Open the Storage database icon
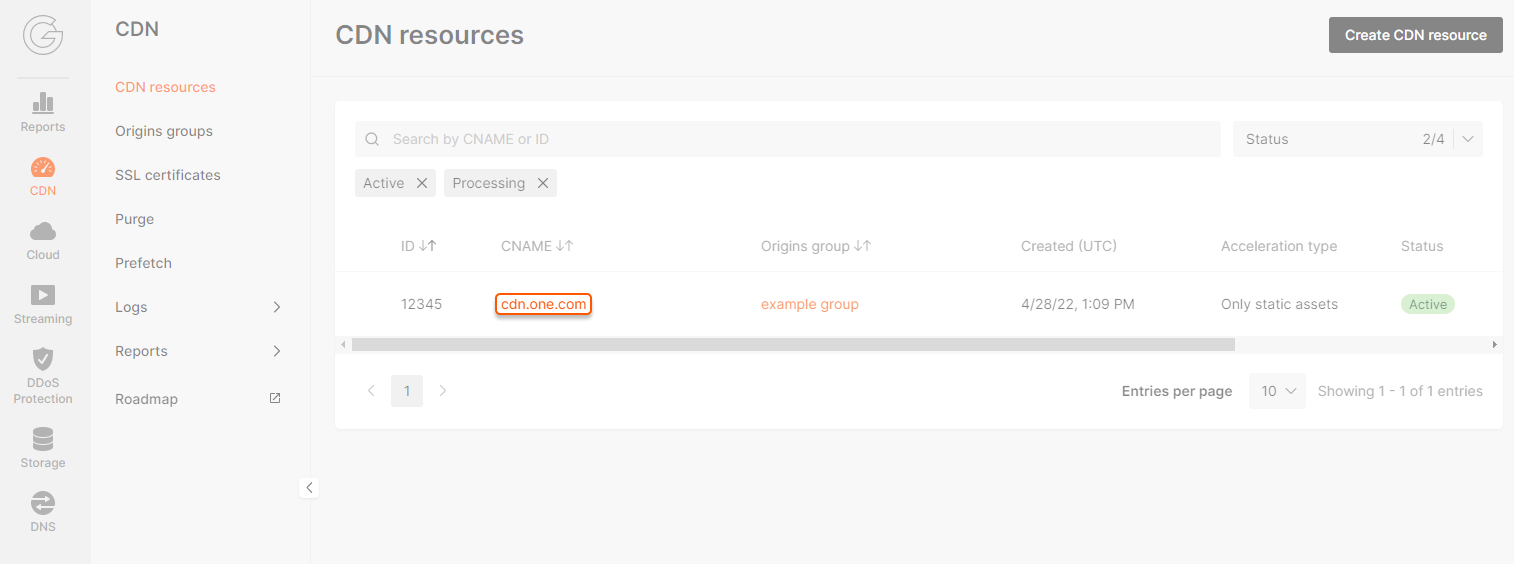This screenshot has width=1514, height=564. pyautogui.click(x=43, y=439)
